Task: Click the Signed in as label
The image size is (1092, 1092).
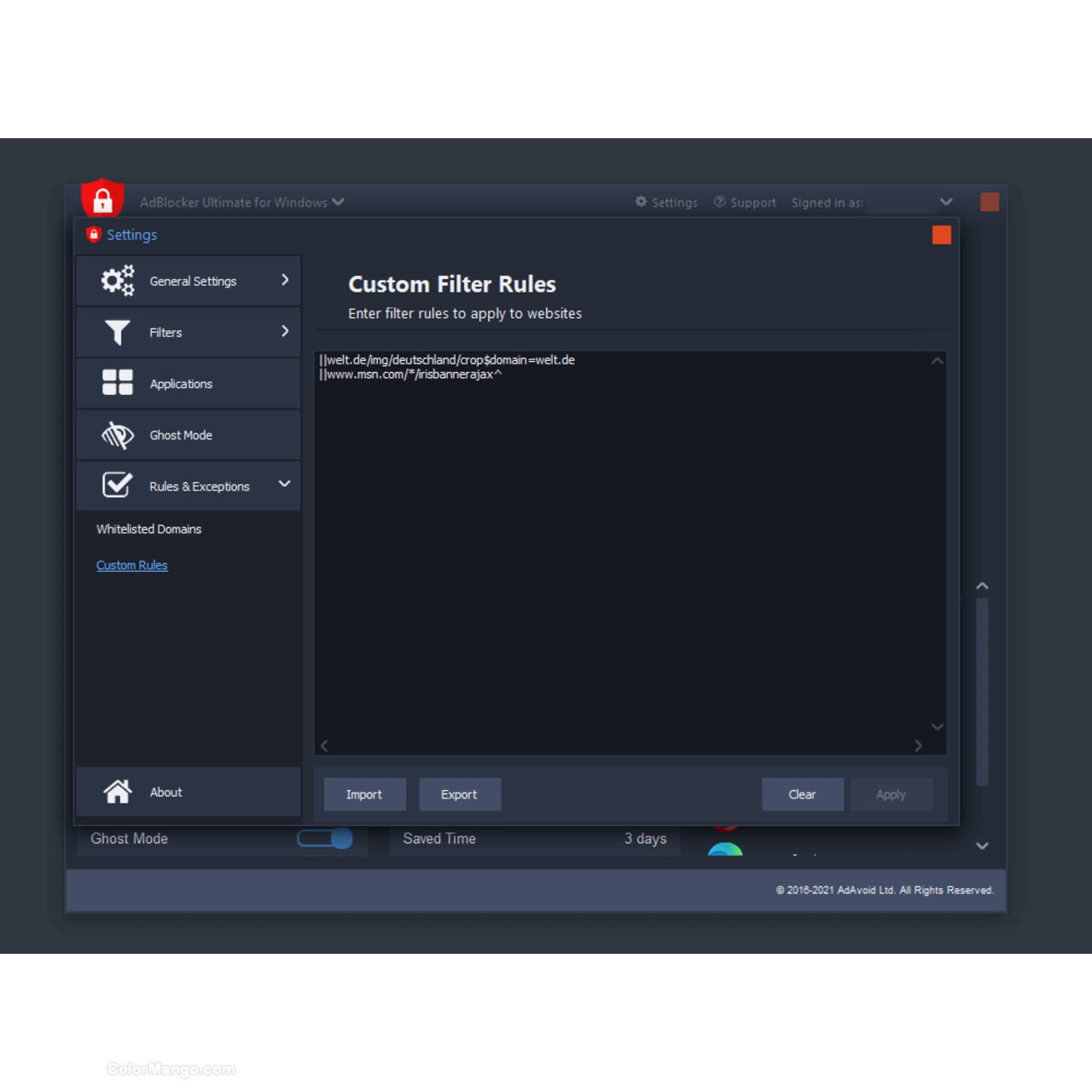Action: pyautogui.click(x=828, y=202)
